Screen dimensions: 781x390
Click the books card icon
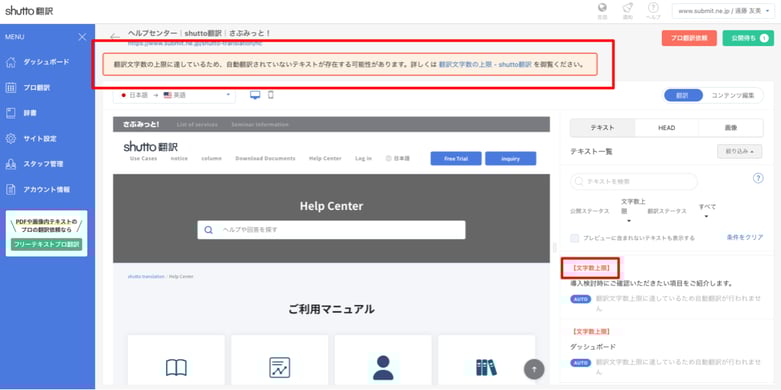point(487,367)
